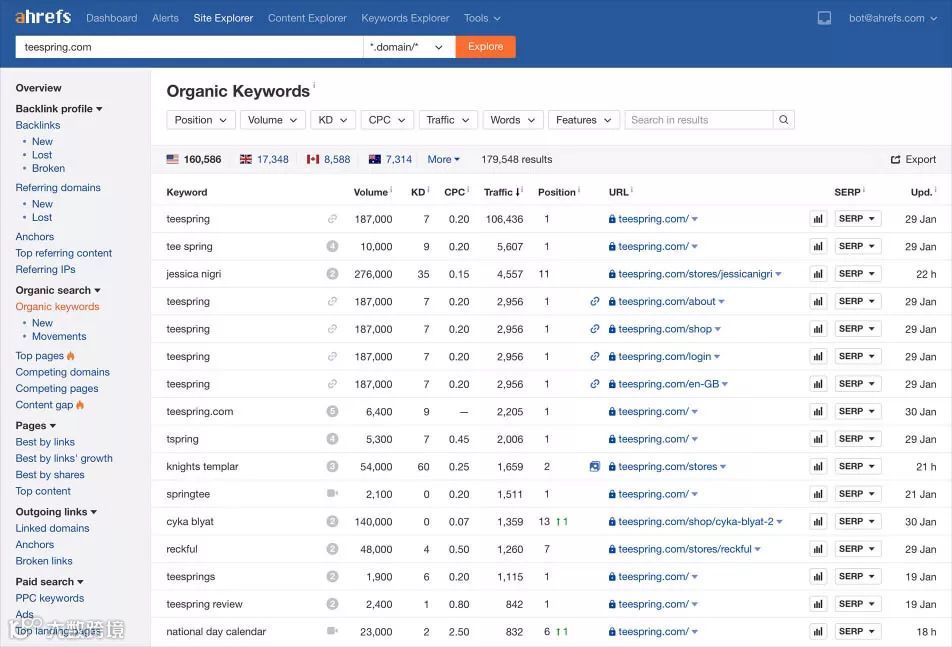Open chart icon for 'cyka blyat' row
952x647 pixels.
pos(818,522)
